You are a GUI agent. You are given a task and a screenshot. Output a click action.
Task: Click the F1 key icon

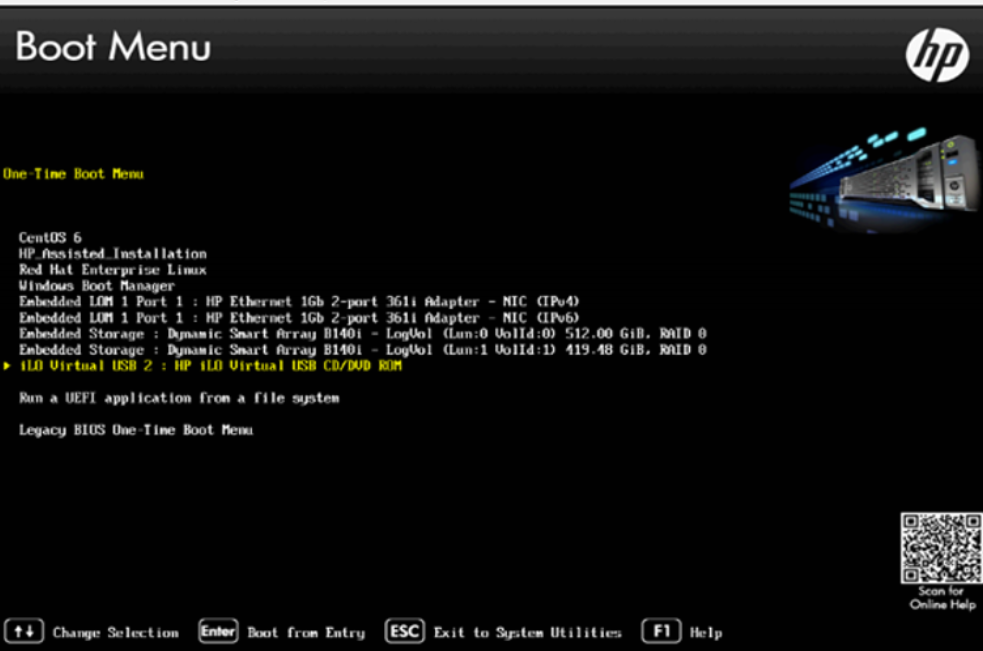pyautogui.click(x=661, y=631)
